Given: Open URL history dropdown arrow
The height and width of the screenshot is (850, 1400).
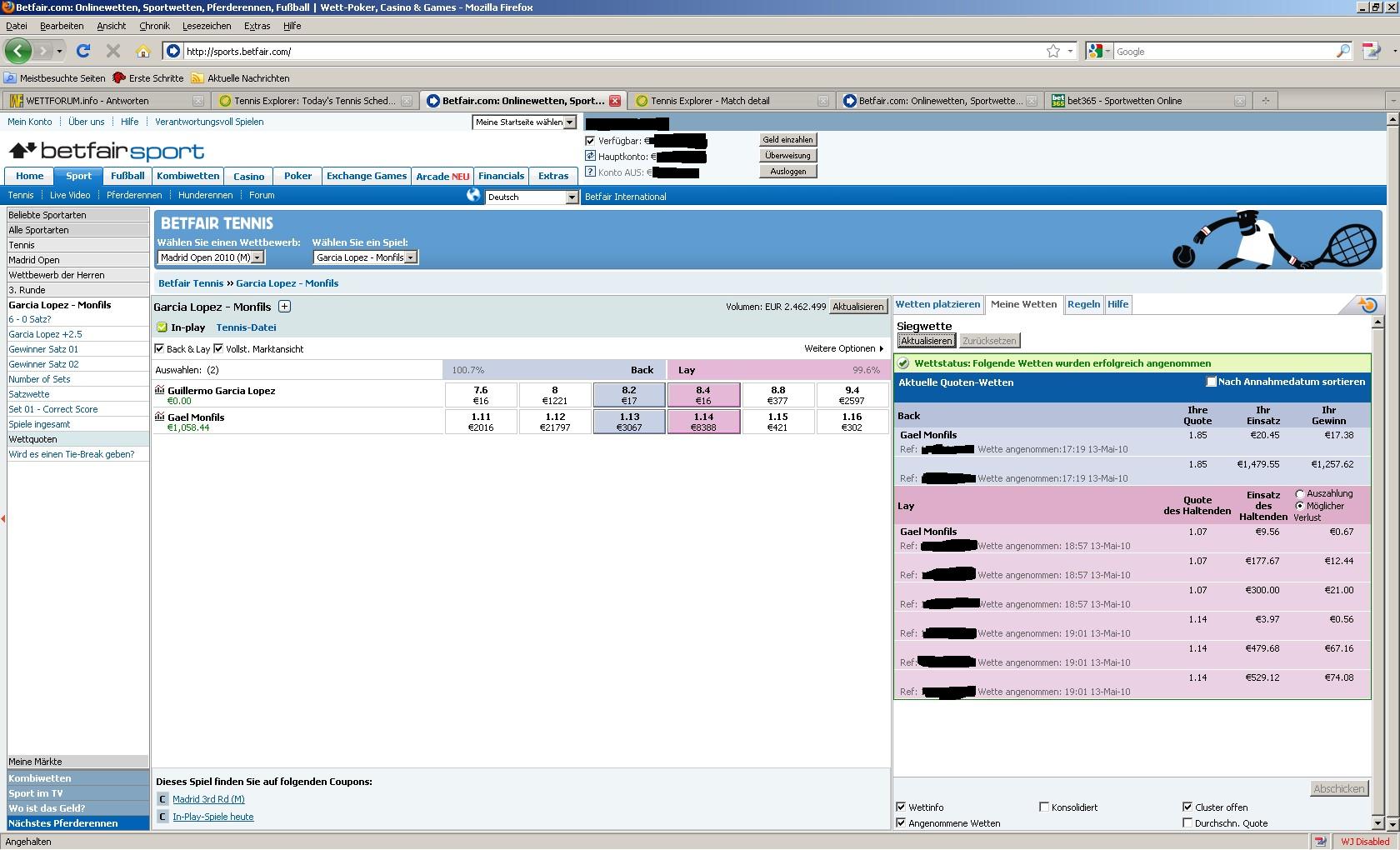Looking at the screenshot, I should pos(1070,51).
